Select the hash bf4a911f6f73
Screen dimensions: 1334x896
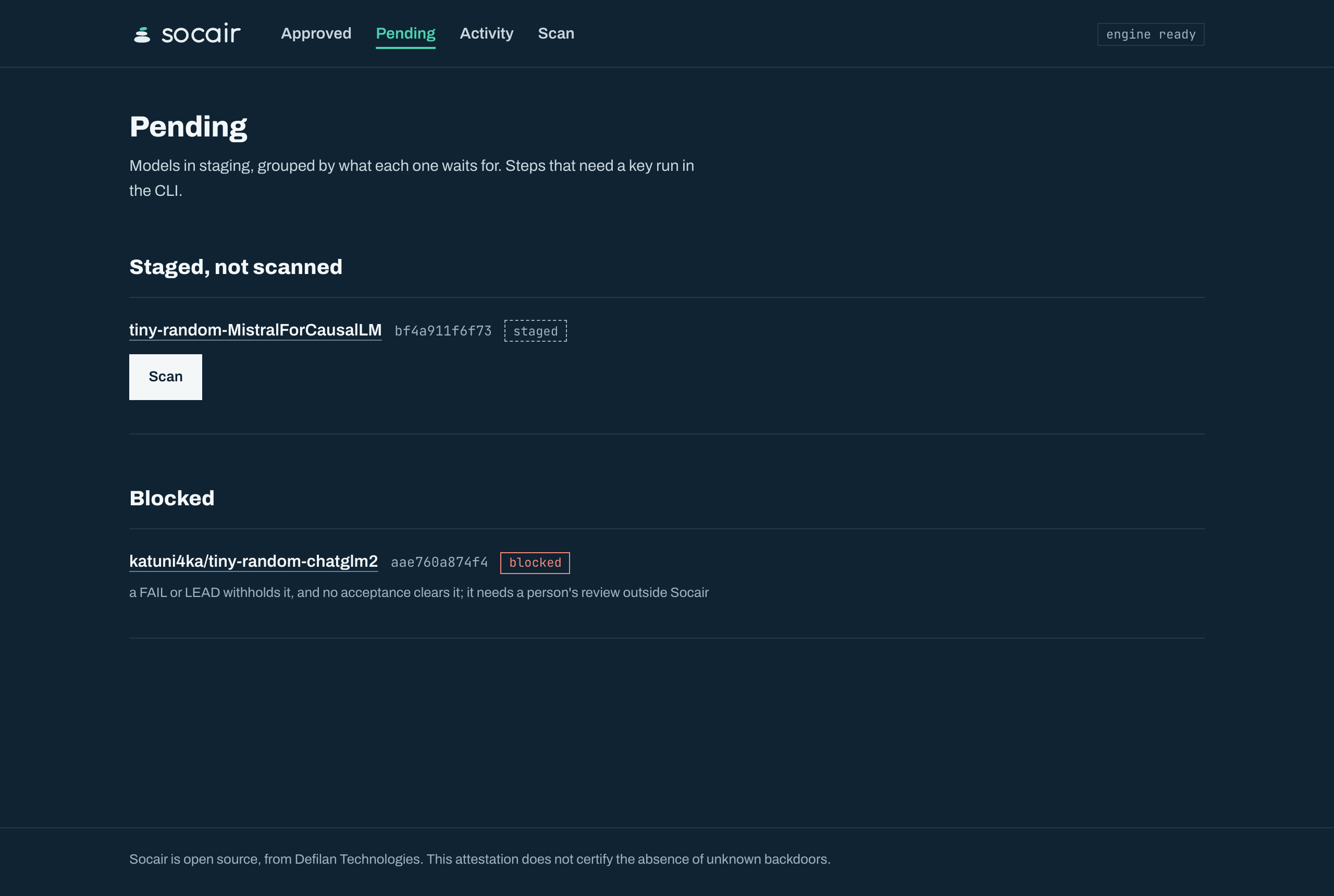coord(443,331)
